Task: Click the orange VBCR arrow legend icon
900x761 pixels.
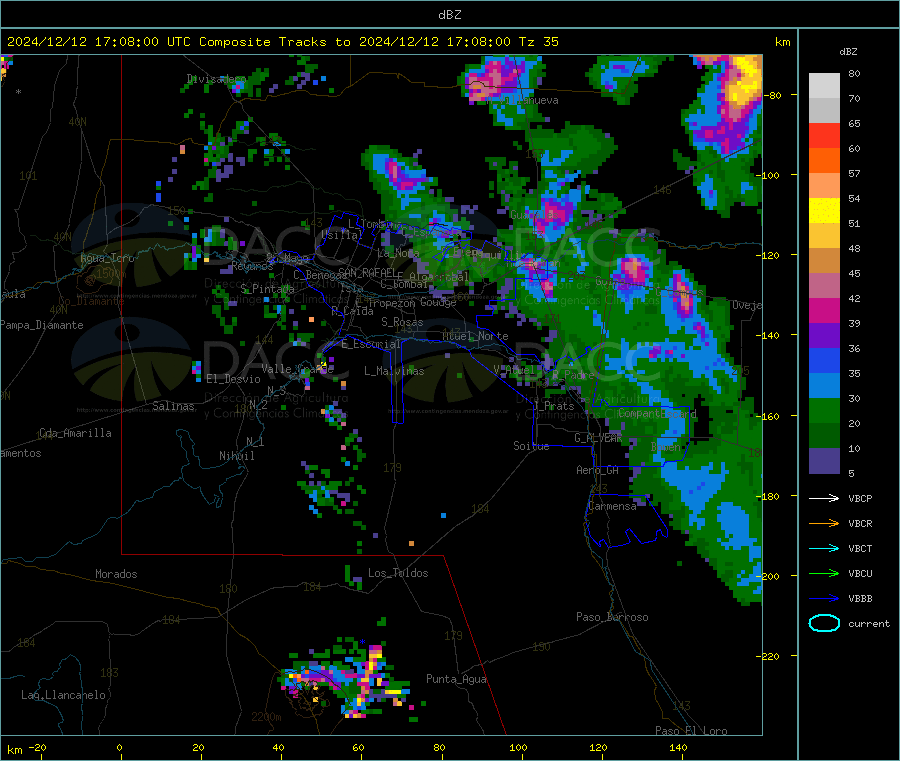Action: tap(824, 523)
